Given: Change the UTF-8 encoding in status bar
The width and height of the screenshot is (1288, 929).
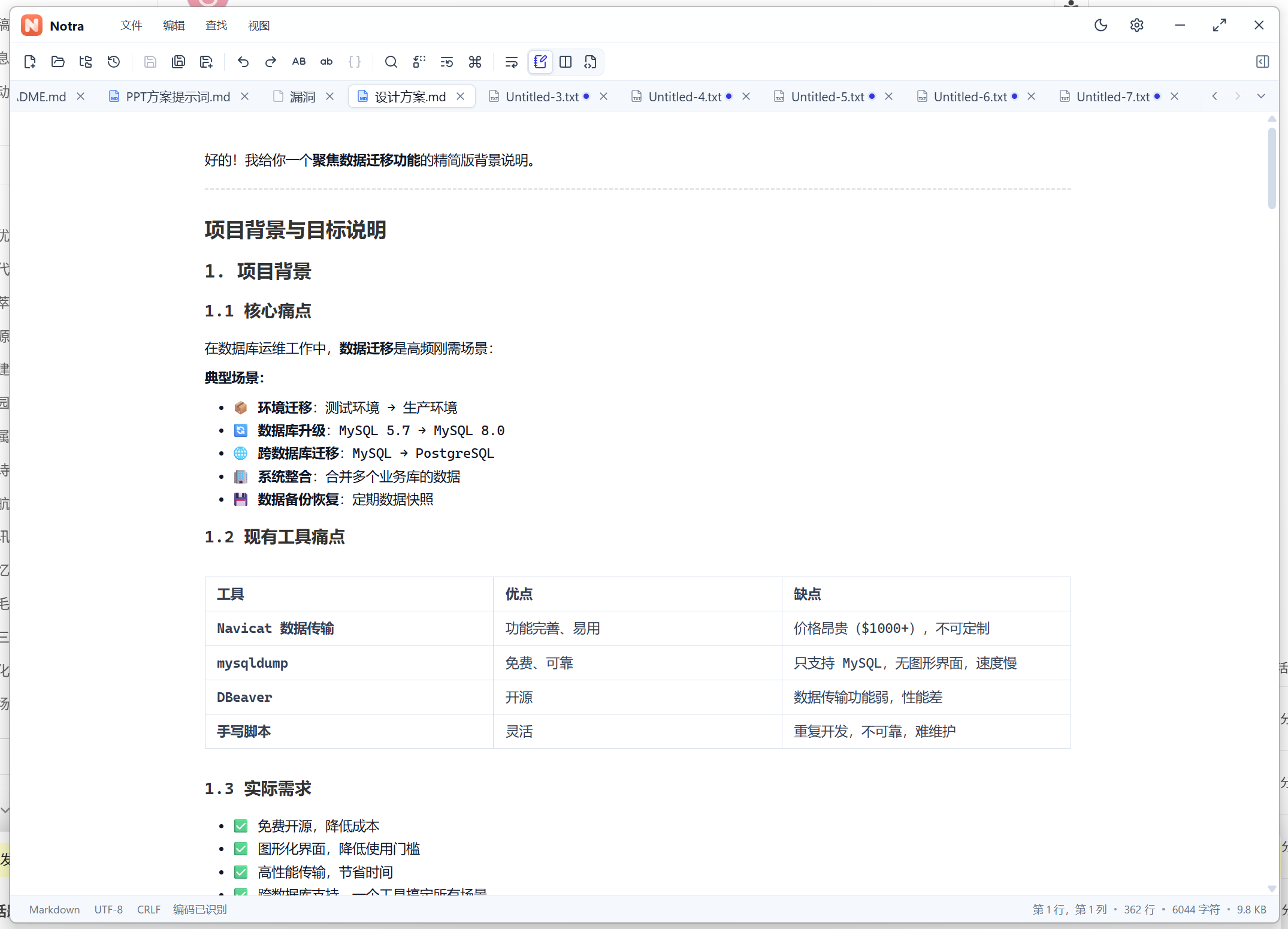Looking at the screenshot, I should (108, 909).
